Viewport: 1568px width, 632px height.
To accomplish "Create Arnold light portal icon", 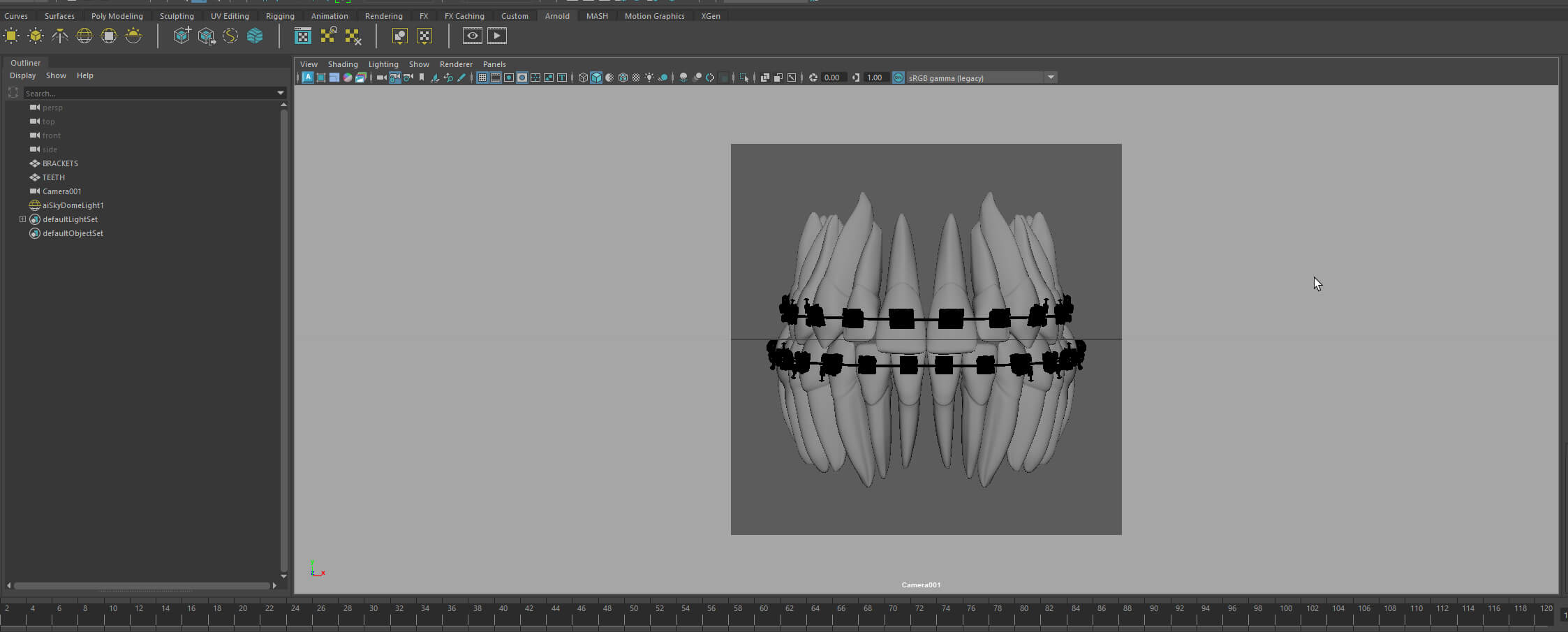I will point(109,36).
